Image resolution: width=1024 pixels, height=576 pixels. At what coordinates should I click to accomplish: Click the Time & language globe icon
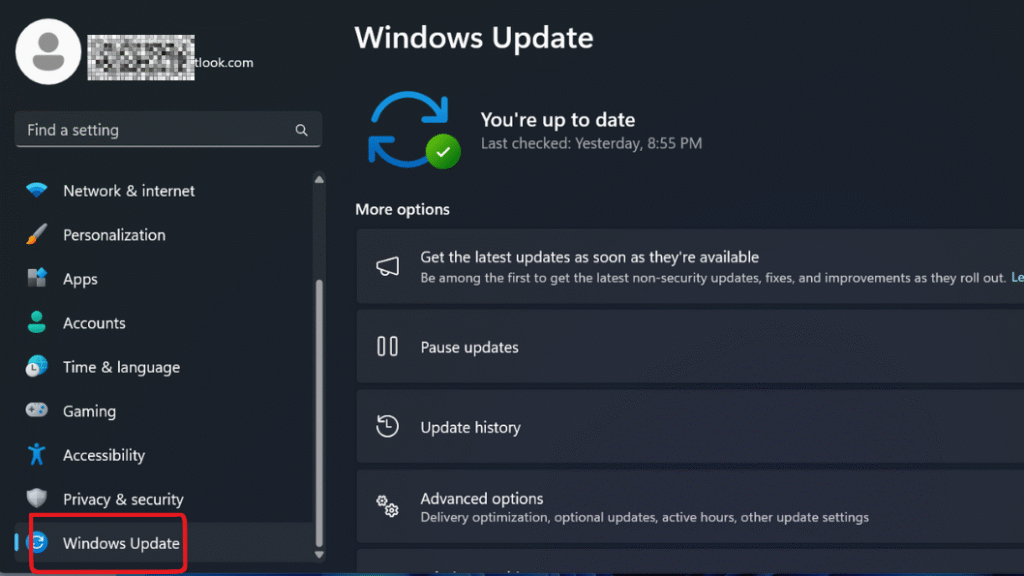point(37,366)
